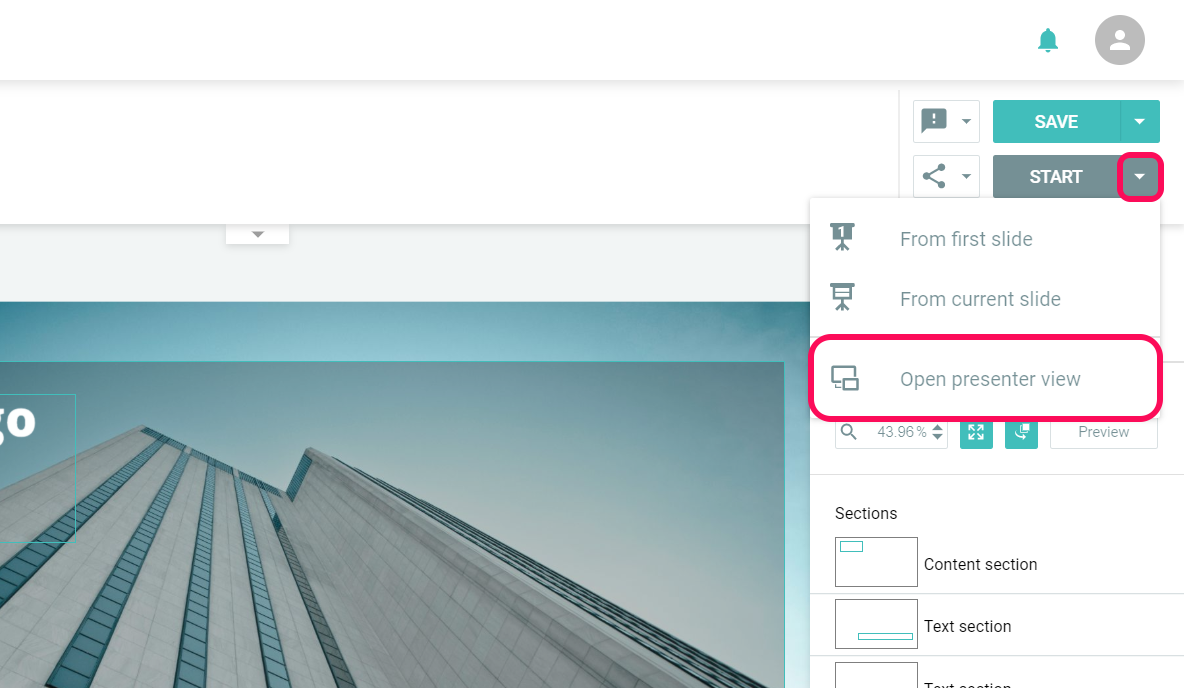
Task: Click the zoom magnifier icon
Action: 849,432
